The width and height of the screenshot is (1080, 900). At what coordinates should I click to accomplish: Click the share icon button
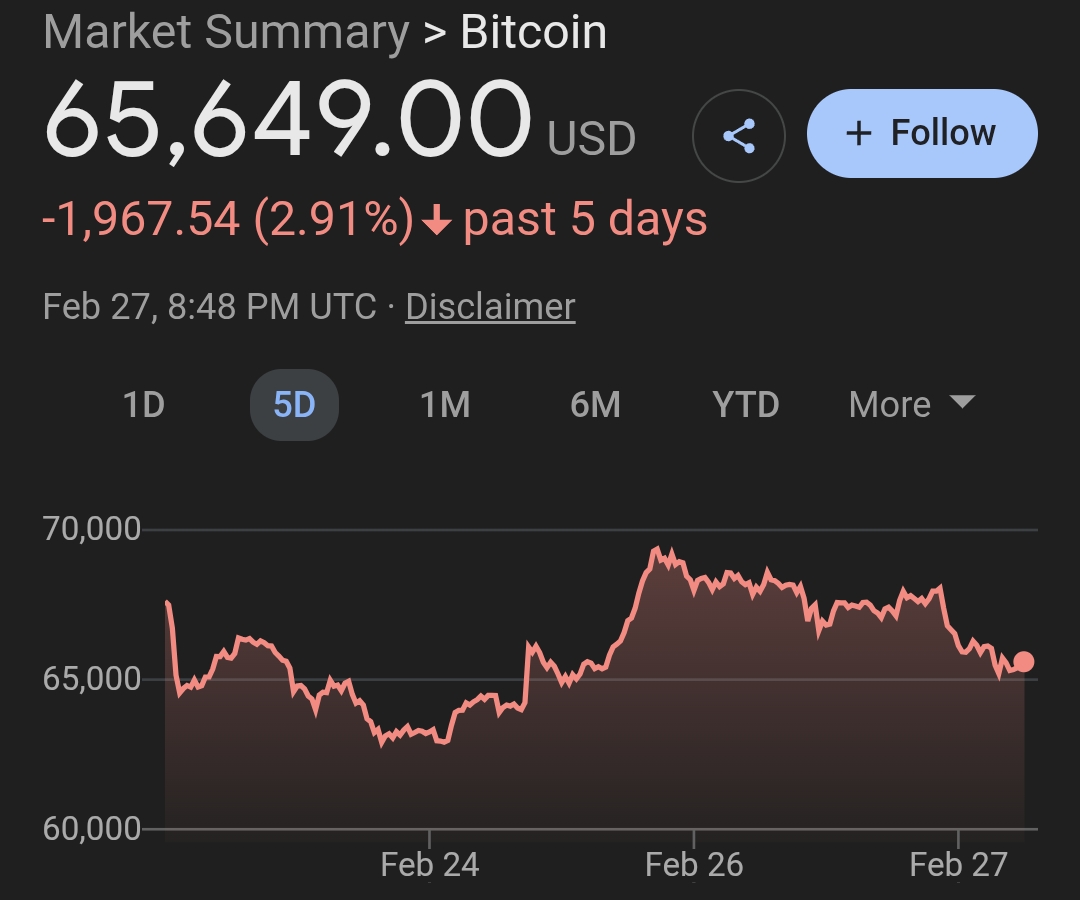739,135
